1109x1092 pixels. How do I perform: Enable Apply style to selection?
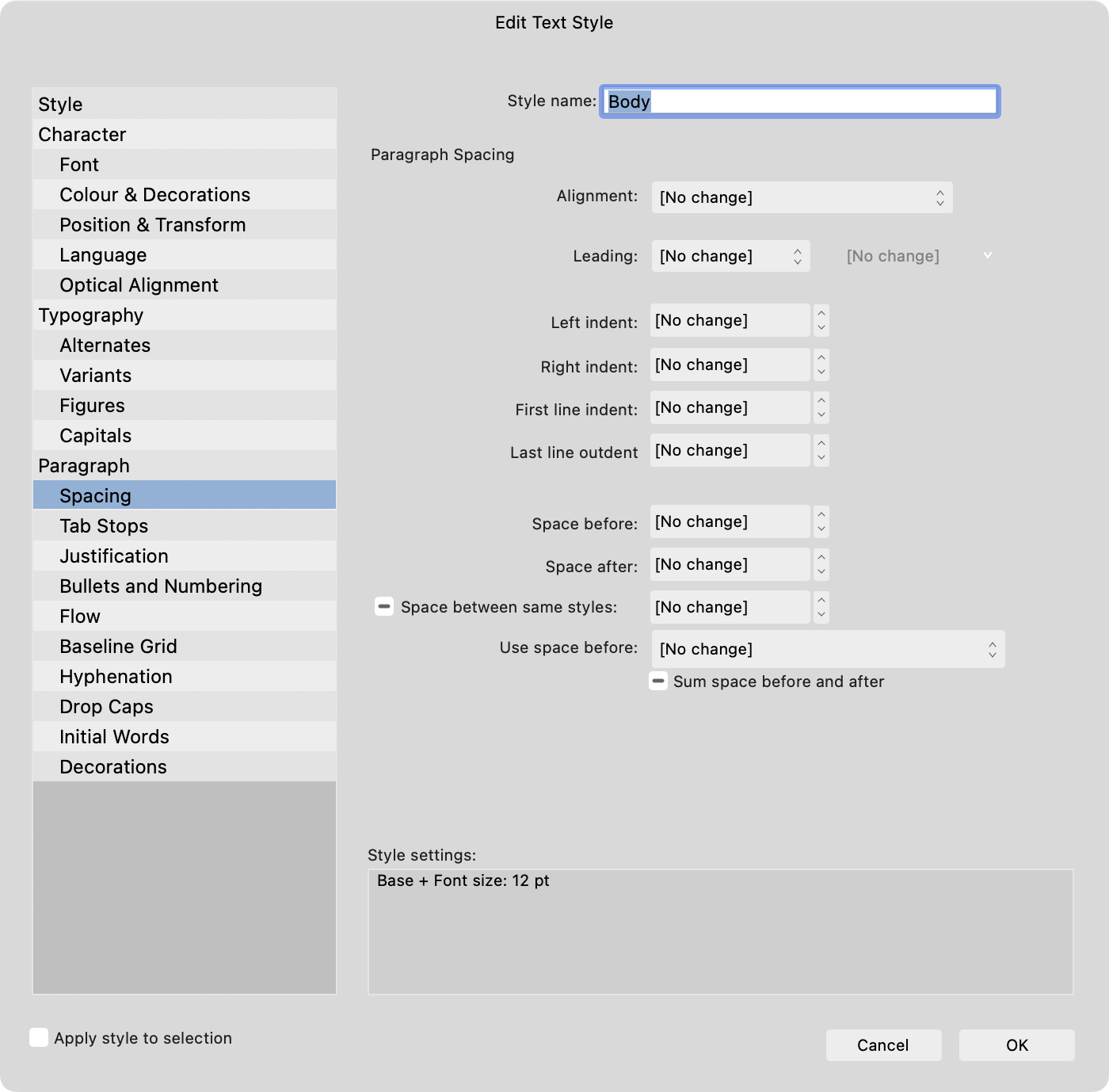39,1037
